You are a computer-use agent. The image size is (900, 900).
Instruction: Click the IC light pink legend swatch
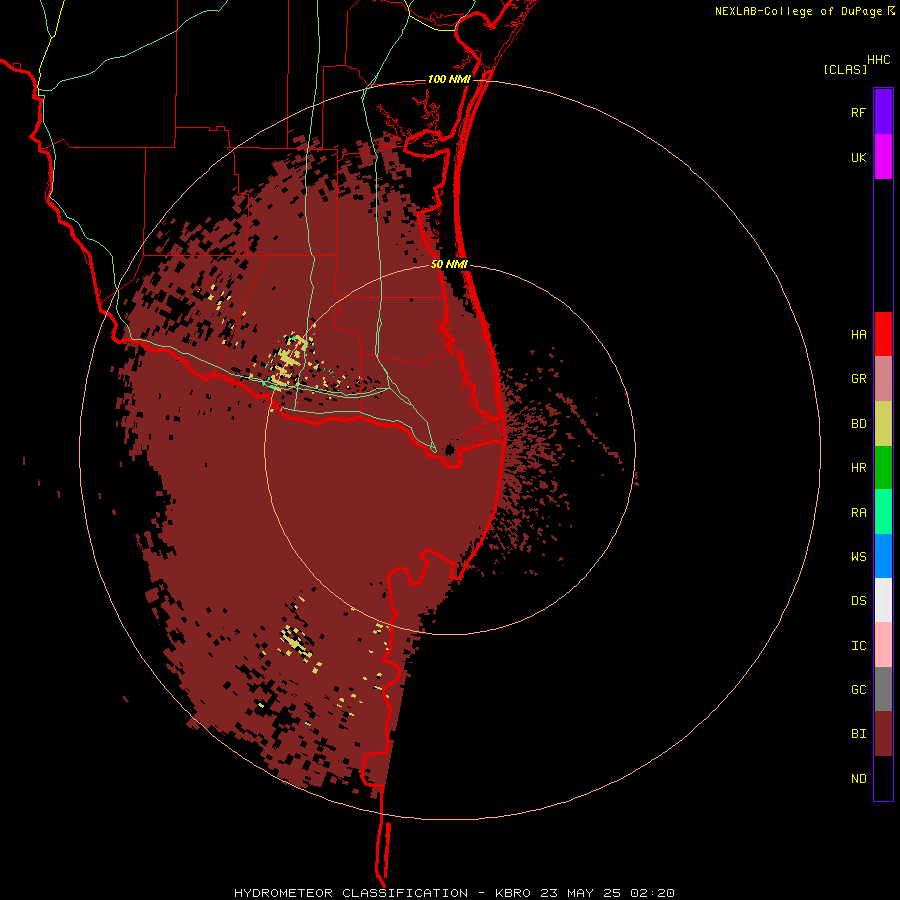(x=883, y=645)
